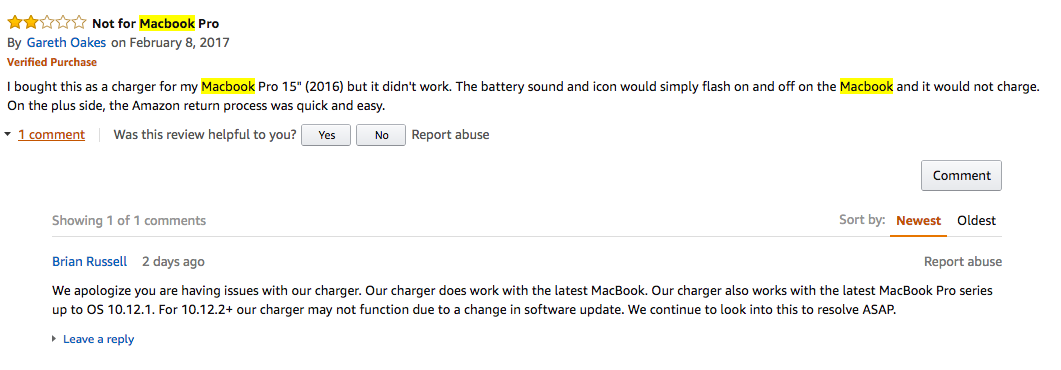The image size is (1061, 370).
Task: Sort comments by Newest
Action: [x=918, y=221]
